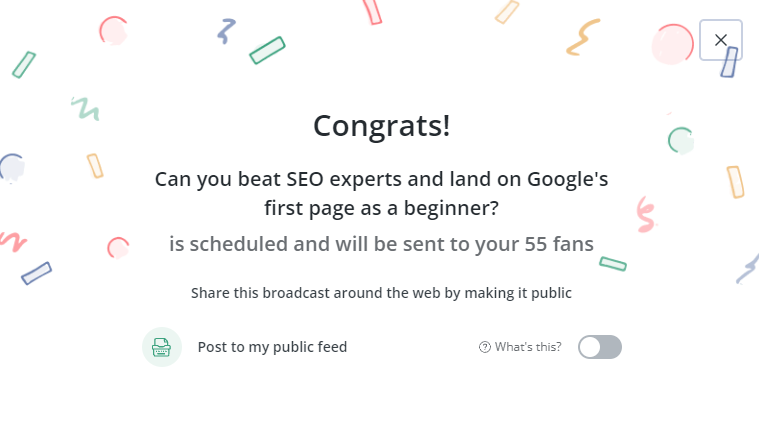Viewport: 759px width, 424px height.
Task: Click the "Share this broadcast around the web" text
Action: 381,293
